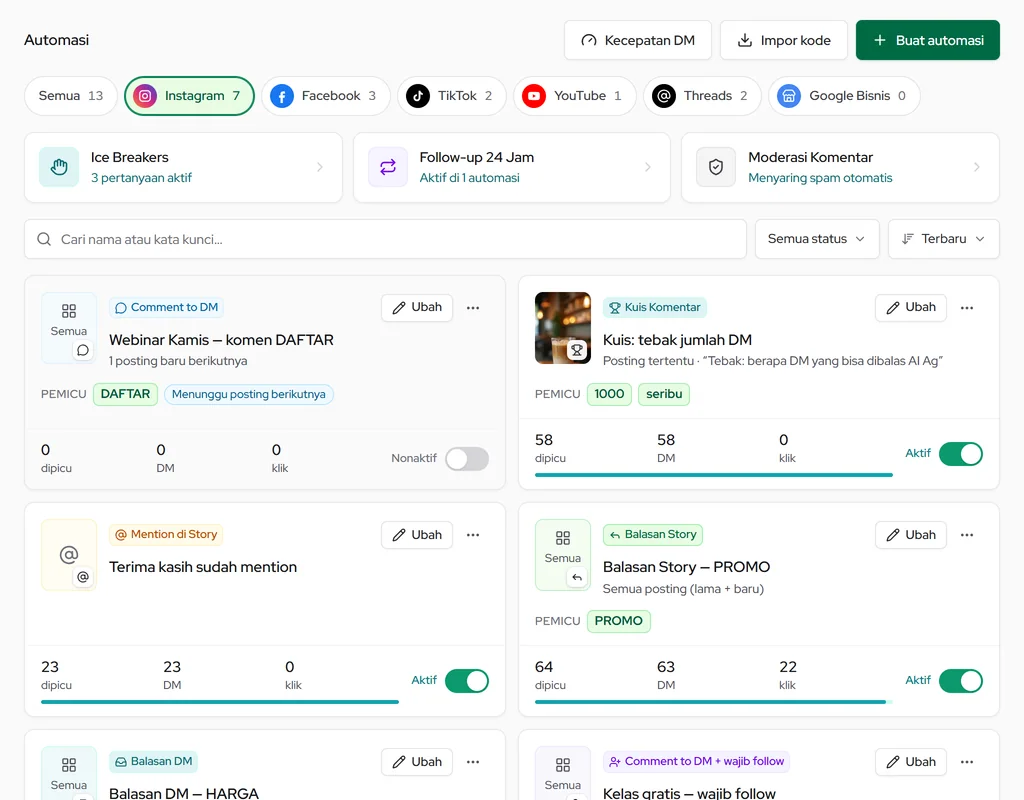The height and width of the screenshot is (800, 1024).
Task: Open the Semua status dropdown
Action: pos(817,239)
